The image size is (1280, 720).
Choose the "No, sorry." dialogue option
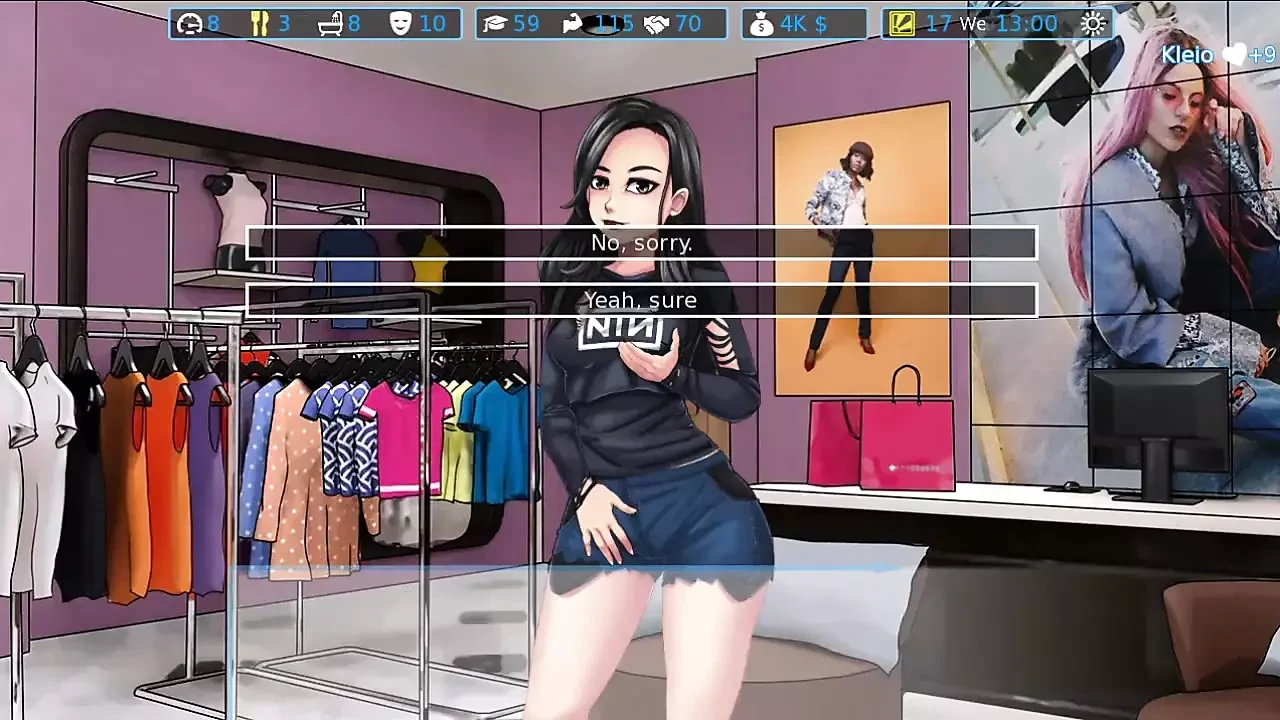[x=641, y=243]
